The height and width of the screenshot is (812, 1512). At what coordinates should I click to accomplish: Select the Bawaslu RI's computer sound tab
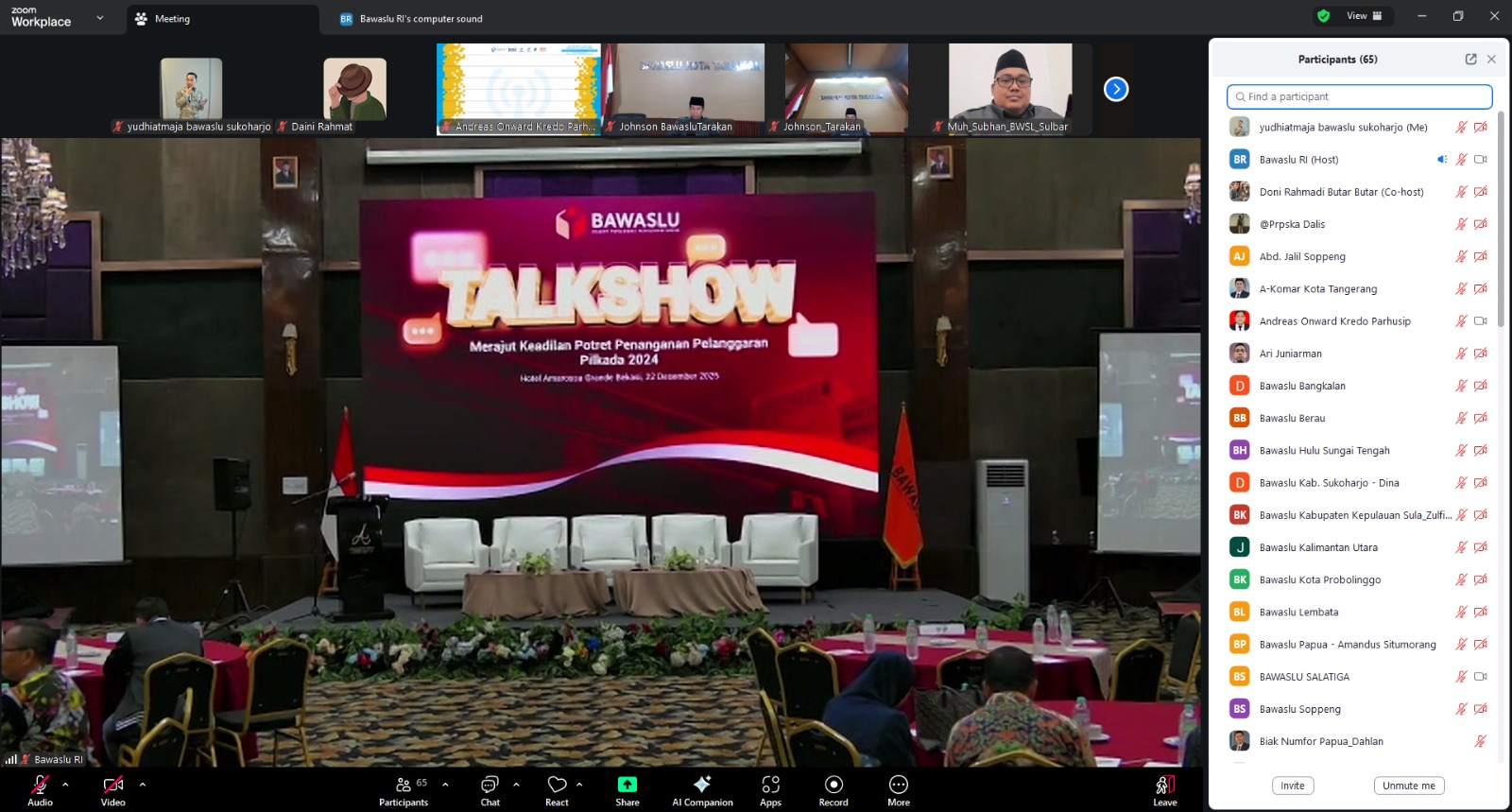412,19
